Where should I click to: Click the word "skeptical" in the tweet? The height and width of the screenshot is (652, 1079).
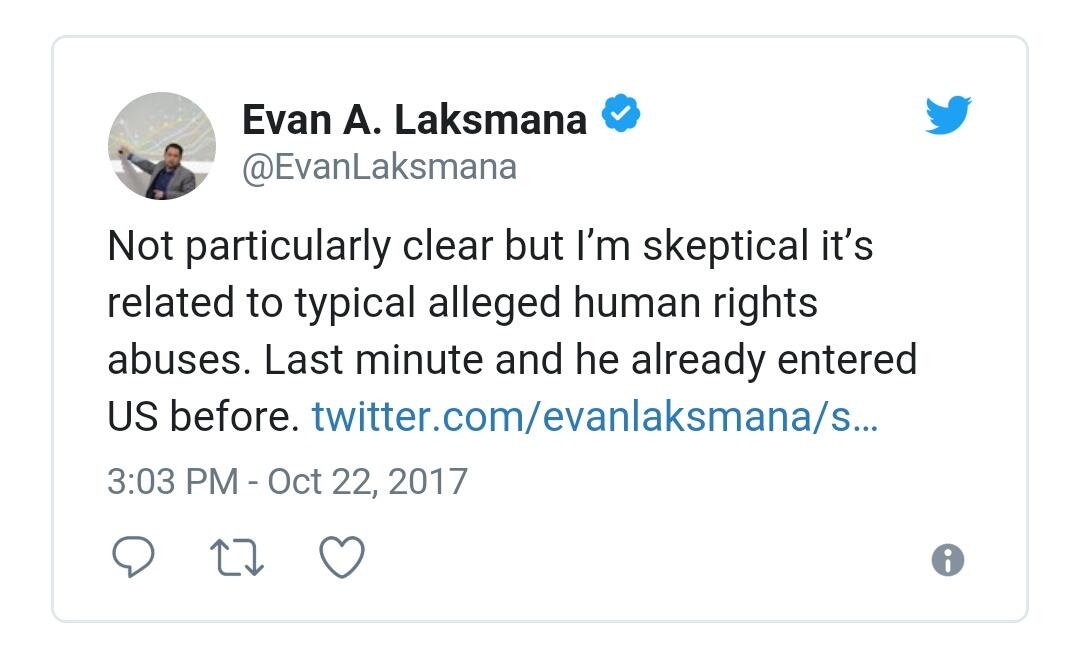[x=725, y=246]
